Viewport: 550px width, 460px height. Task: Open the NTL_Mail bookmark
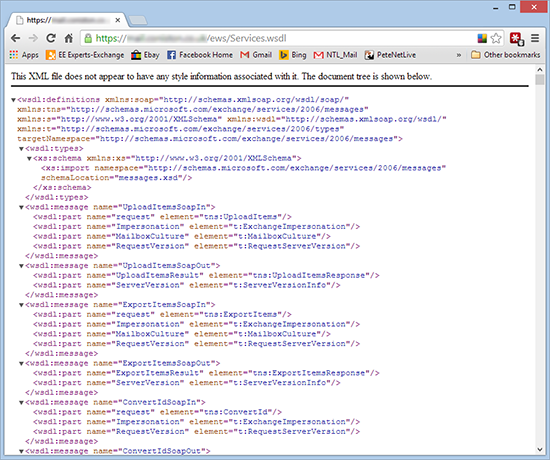coord(335,55)
